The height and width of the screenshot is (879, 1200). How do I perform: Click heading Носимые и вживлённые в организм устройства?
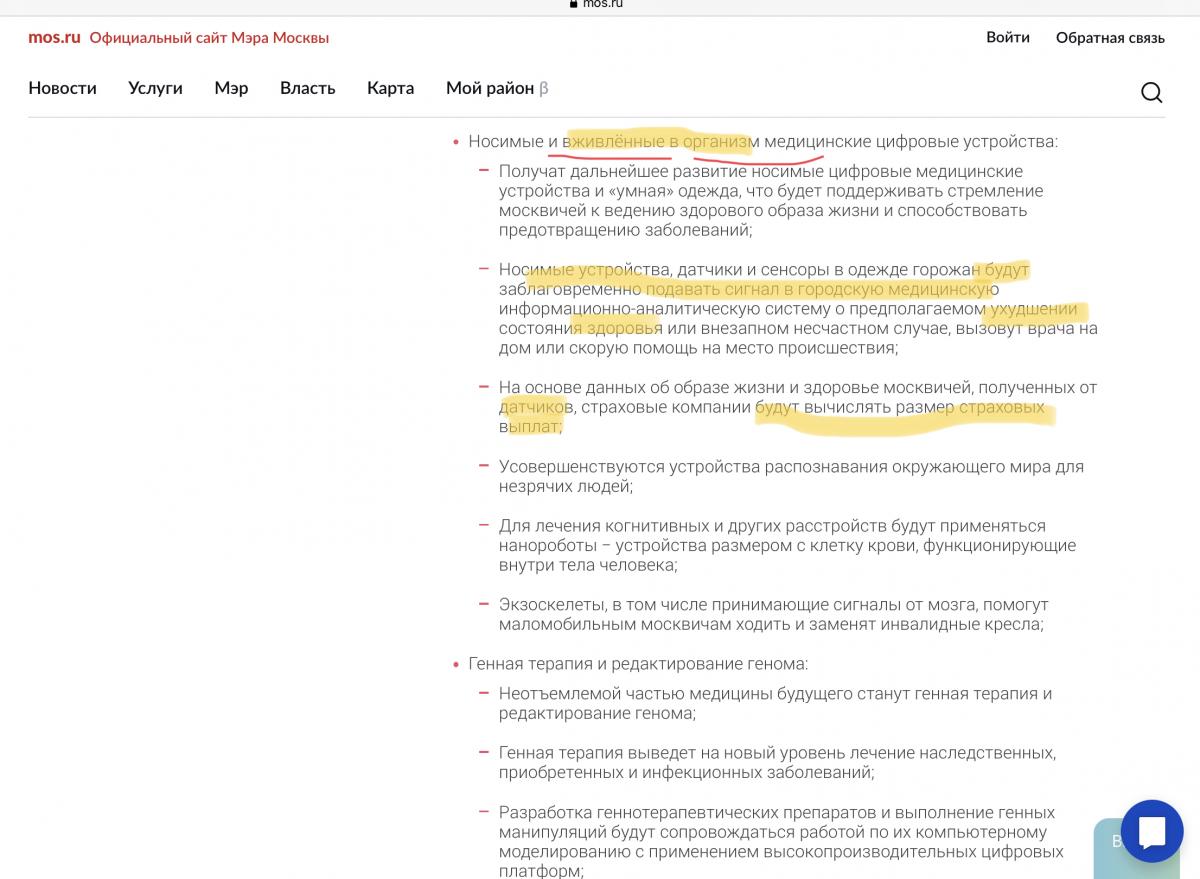[763, 142]
